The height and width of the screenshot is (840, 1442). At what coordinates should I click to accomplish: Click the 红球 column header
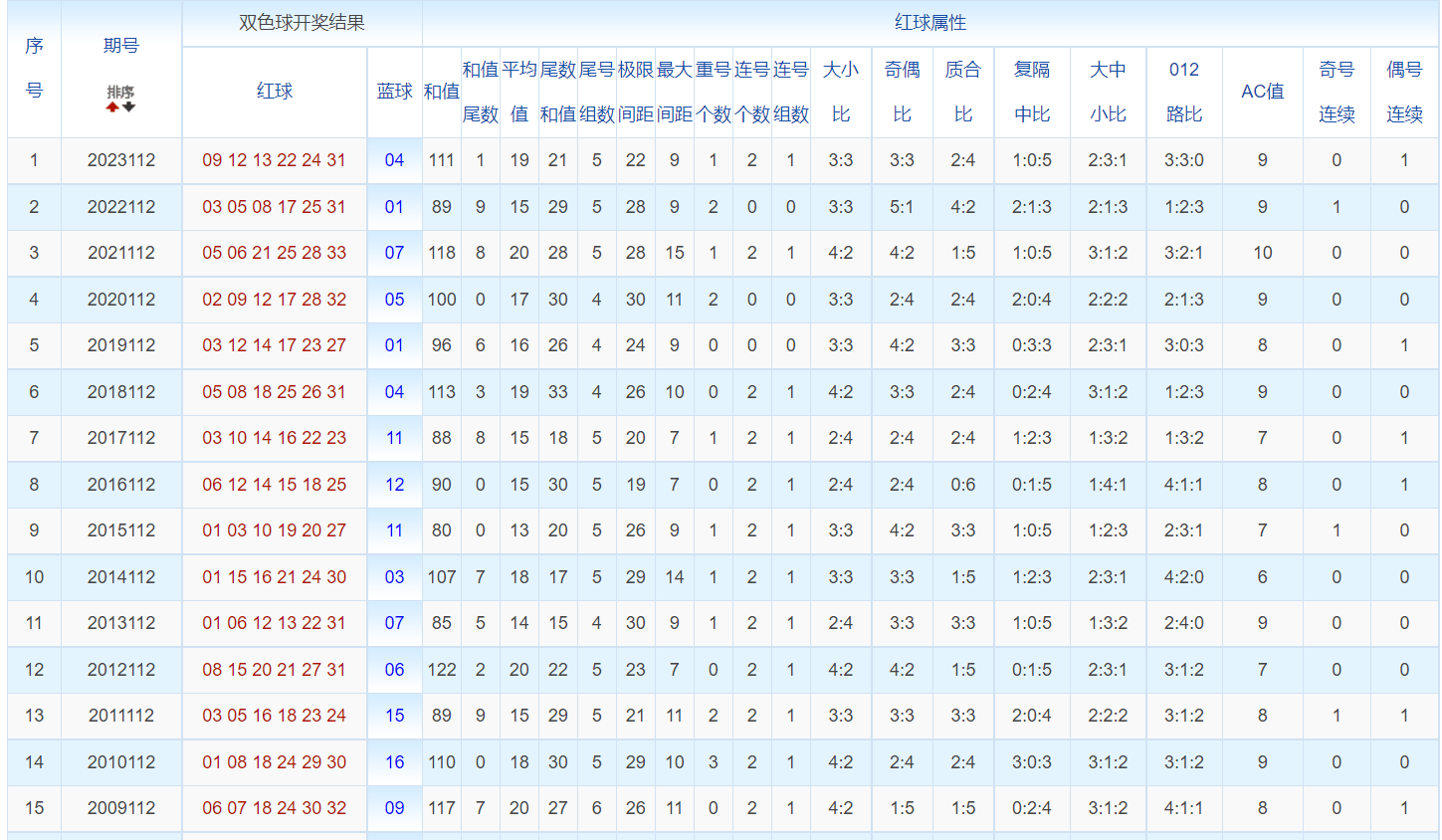(275, 92)
